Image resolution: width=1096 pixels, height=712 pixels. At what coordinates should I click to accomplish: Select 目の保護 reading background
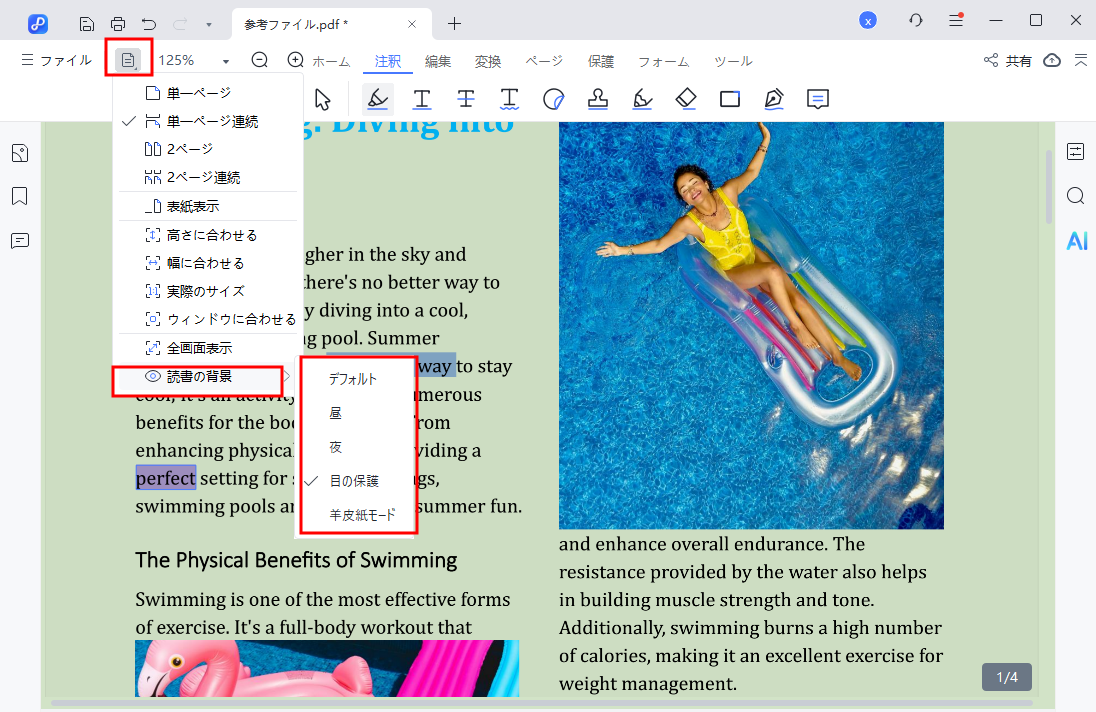[354, 481]
